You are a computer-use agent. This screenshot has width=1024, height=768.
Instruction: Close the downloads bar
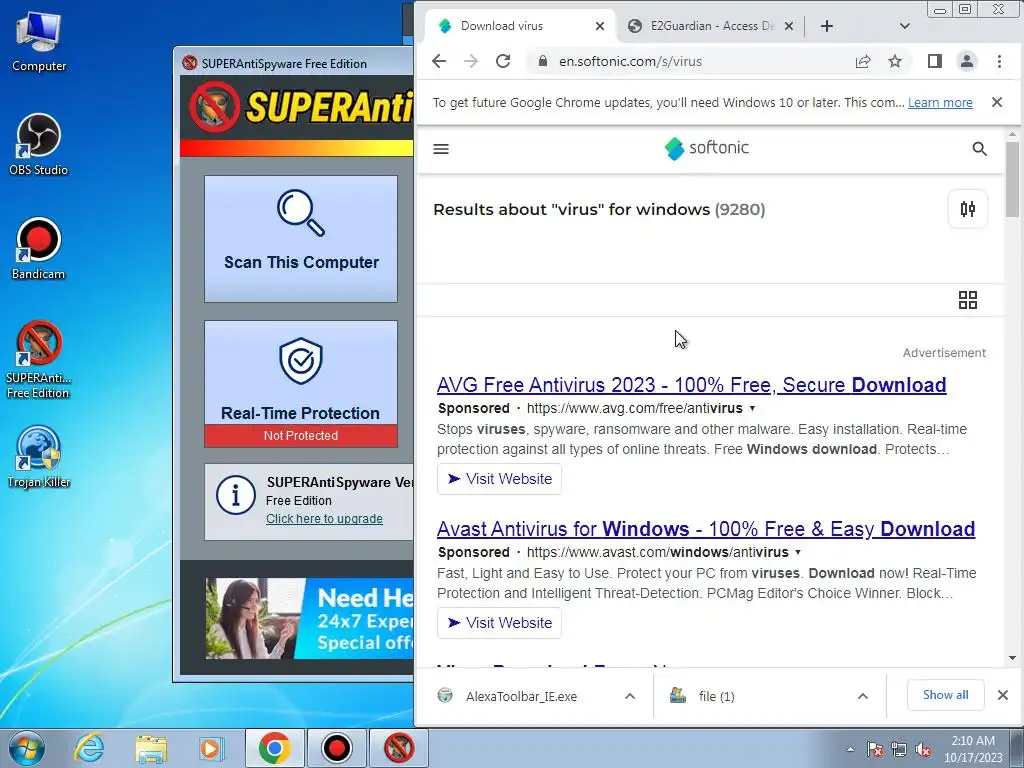point(1003,695)
